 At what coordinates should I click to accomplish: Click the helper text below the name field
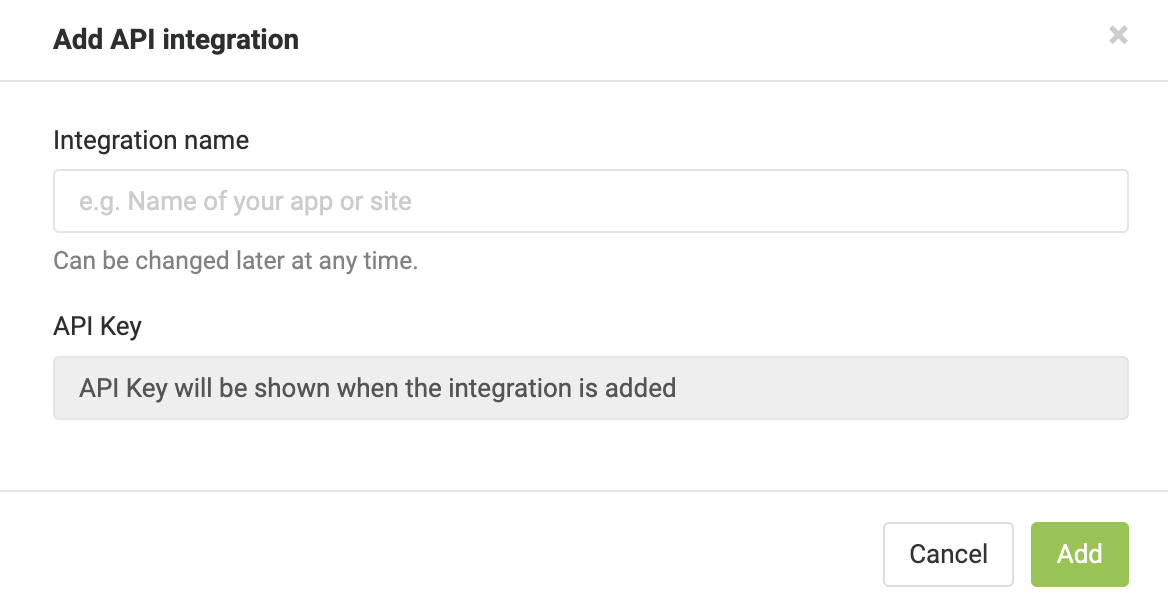235,261
